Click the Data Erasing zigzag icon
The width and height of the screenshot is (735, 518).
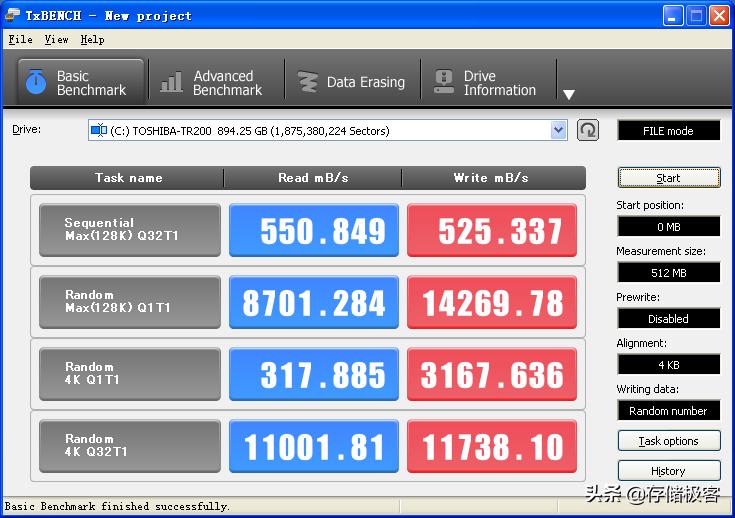click(x=308, y=82)
